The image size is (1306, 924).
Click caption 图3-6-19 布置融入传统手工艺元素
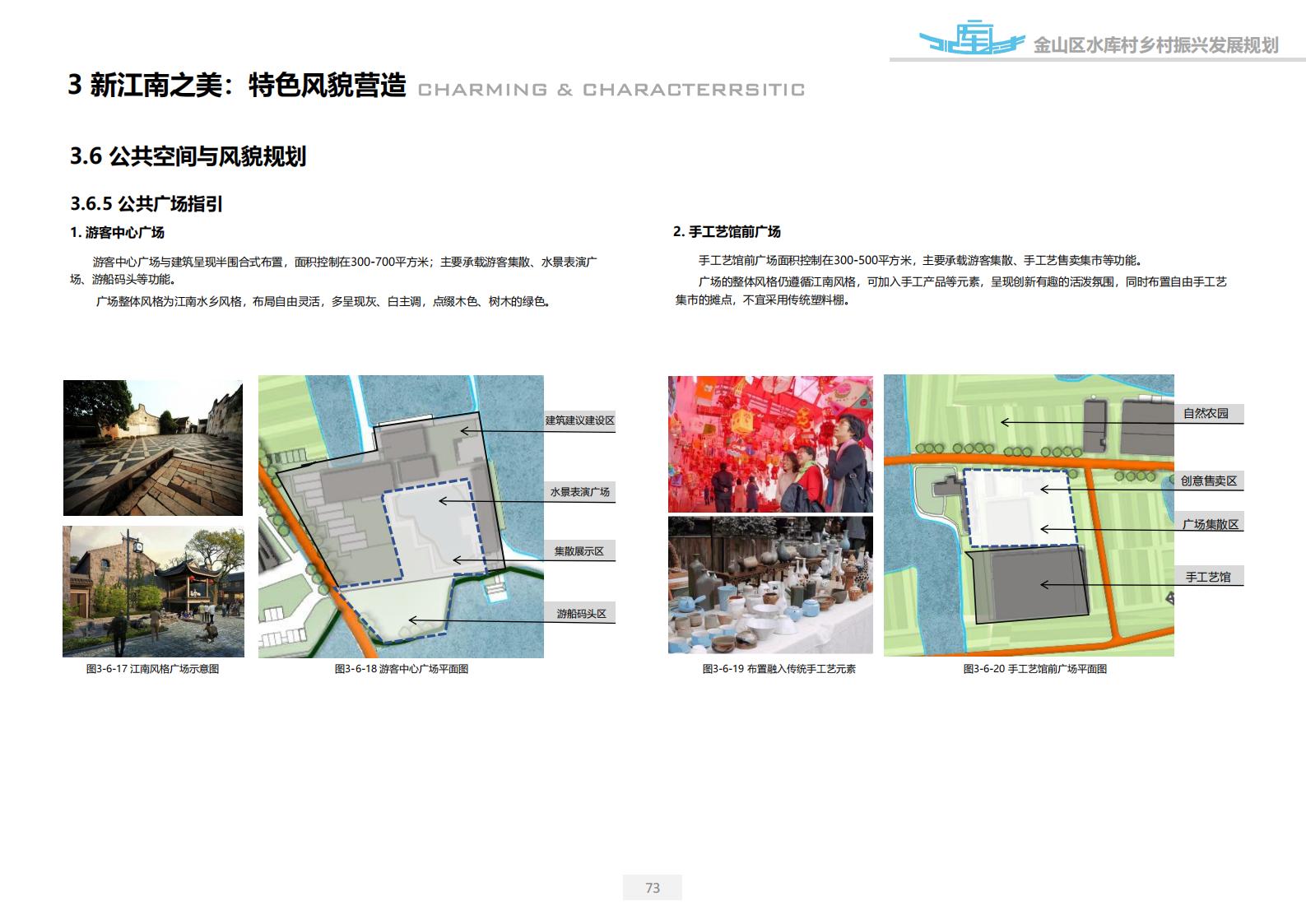[779, 669]
